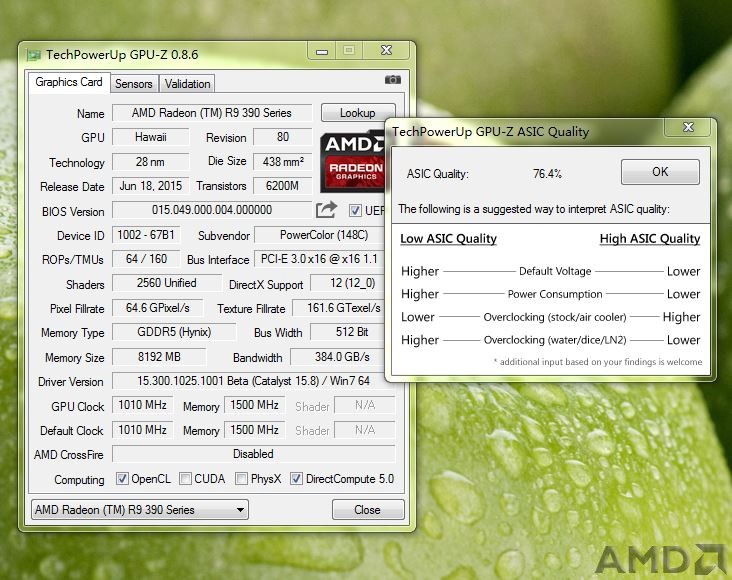Toggle the PhysX checkbox
Viewport: 732px width, 580px height.
point(241,479)
